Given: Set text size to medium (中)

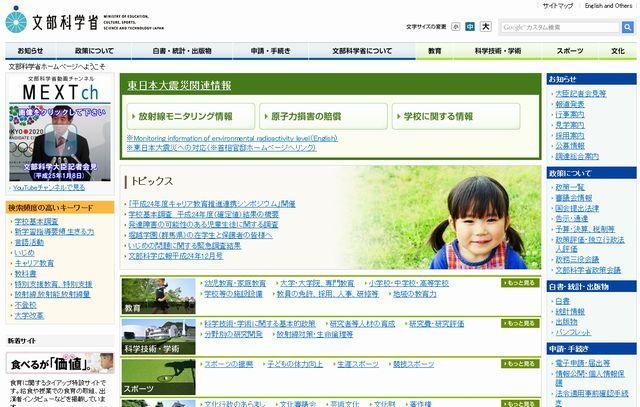Looking at the screenshot, I should click(470, 27).
